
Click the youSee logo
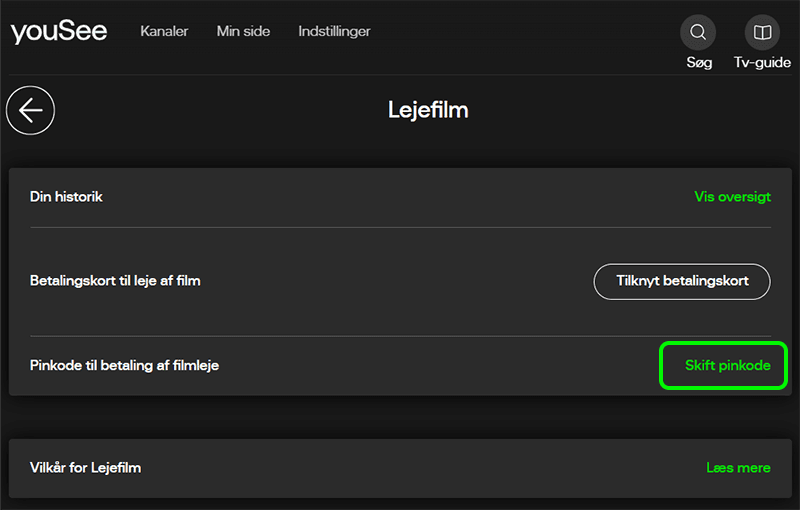click(60, 32)
